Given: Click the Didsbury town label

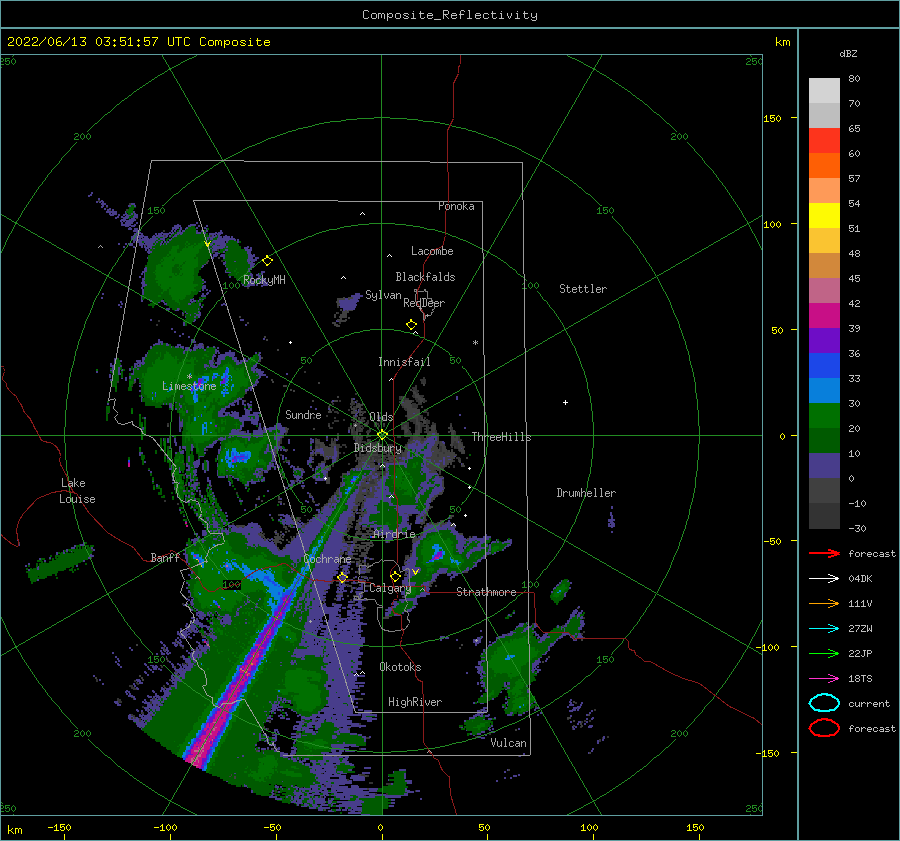Looking at the screenshot, I should coord(378,448).
